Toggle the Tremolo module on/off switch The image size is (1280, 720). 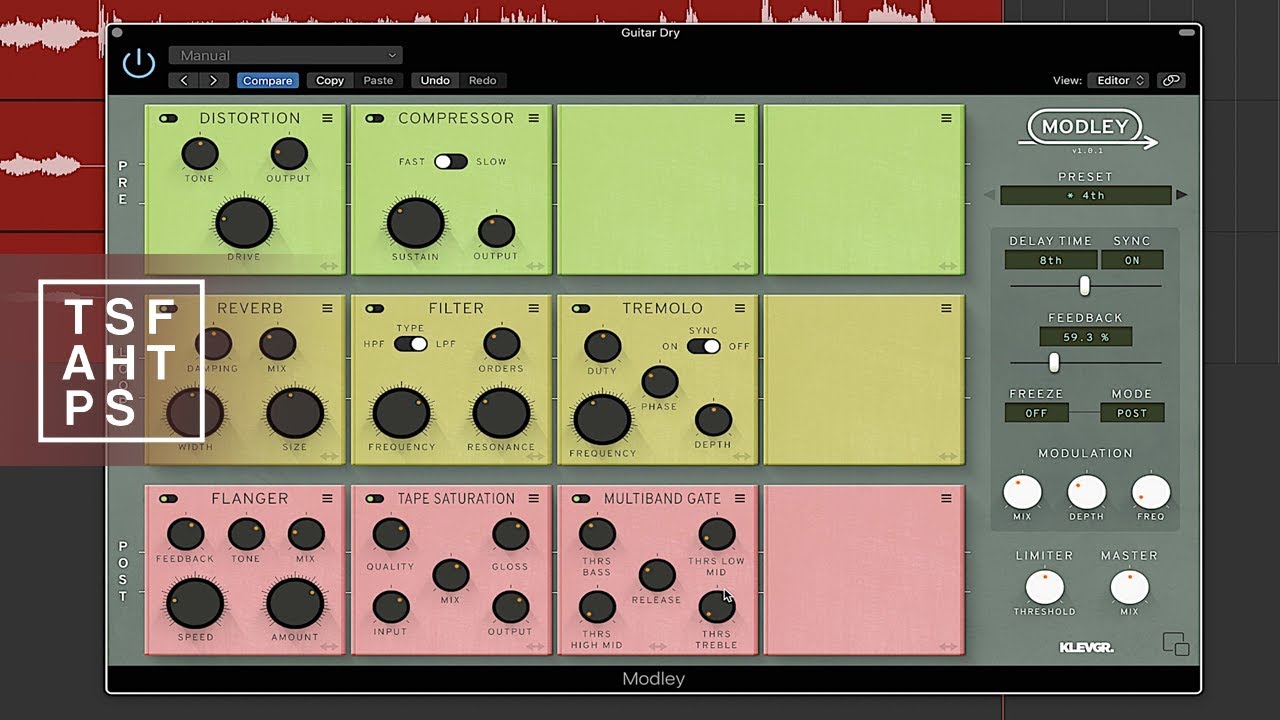coord(580,309)
